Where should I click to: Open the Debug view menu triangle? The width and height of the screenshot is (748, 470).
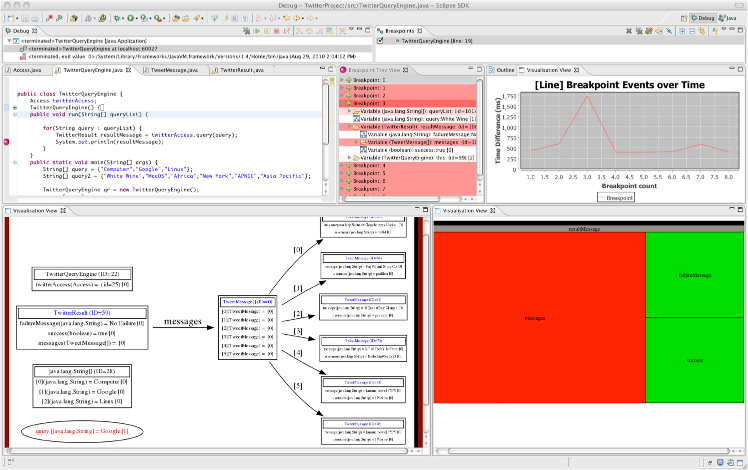351,30
